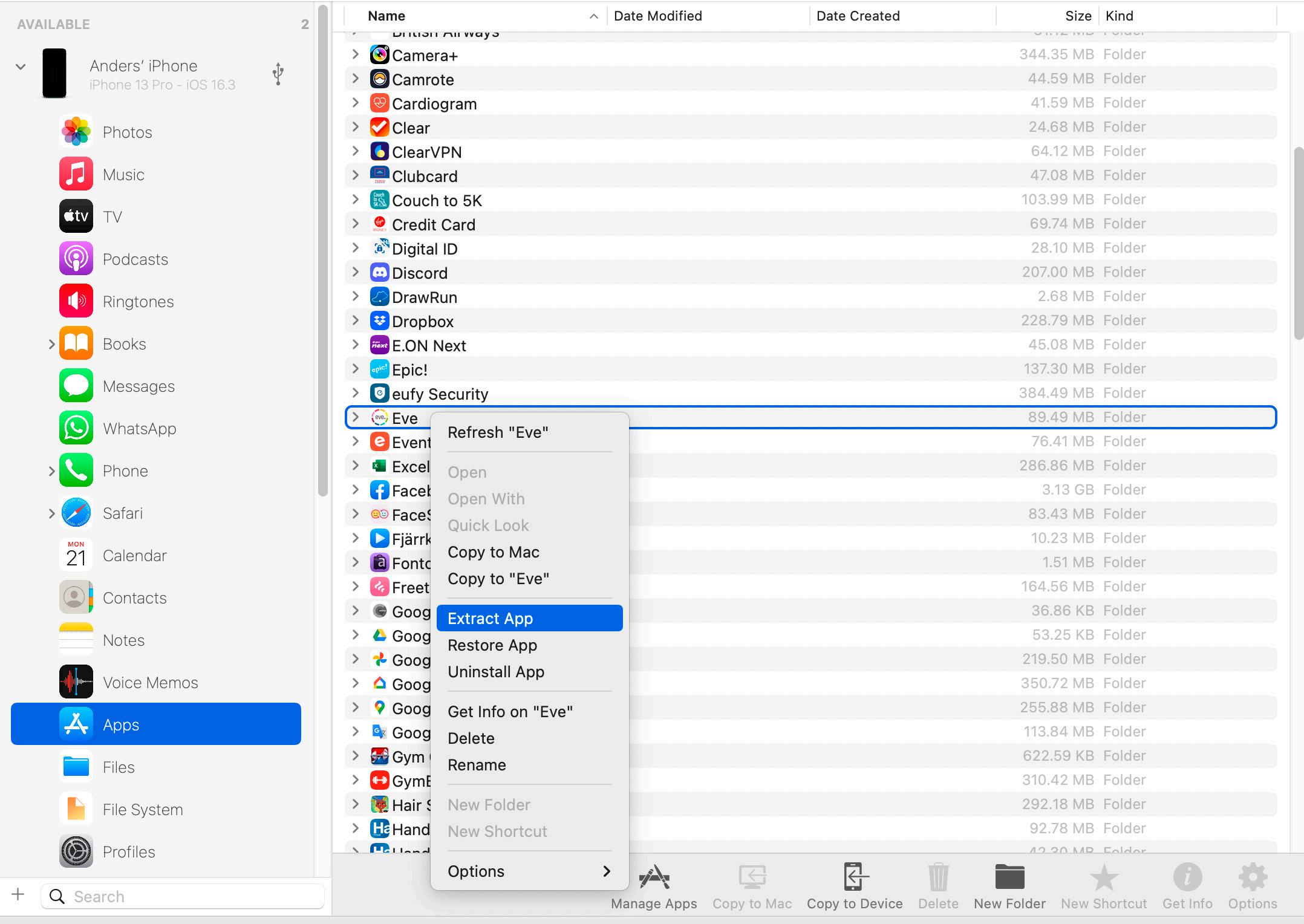Sort by the Name column header
Viewport: 1304px width, 924px height.
click(386, 16)
